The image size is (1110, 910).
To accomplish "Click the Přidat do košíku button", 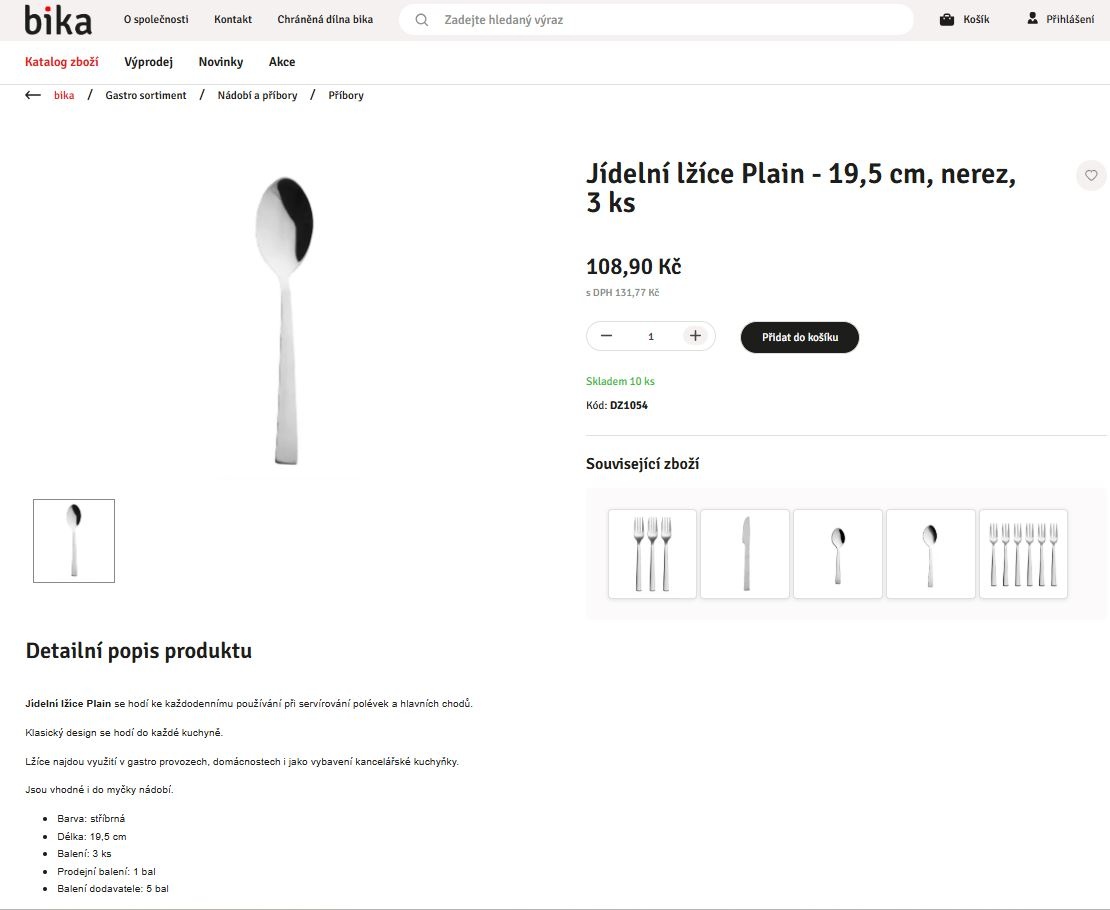I will 799,337.
